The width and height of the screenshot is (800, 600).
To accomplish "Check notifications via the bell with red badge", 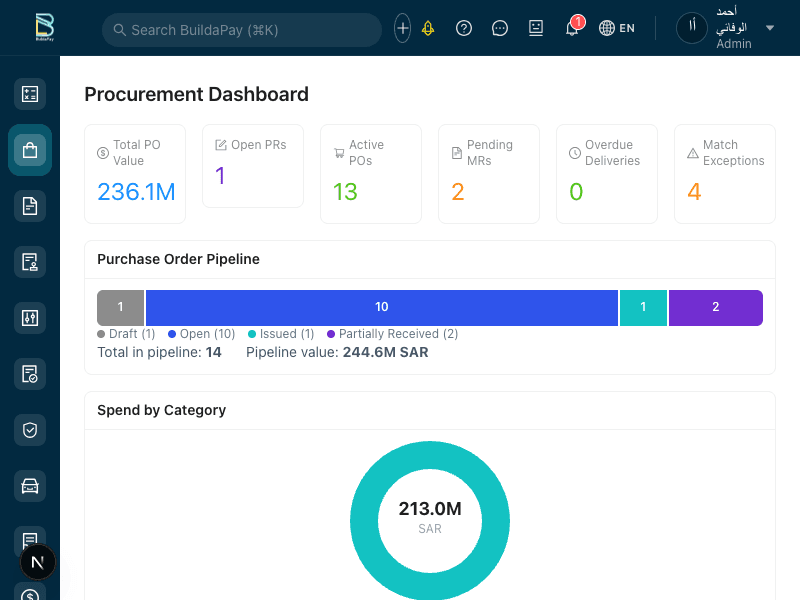I will 571,28.
